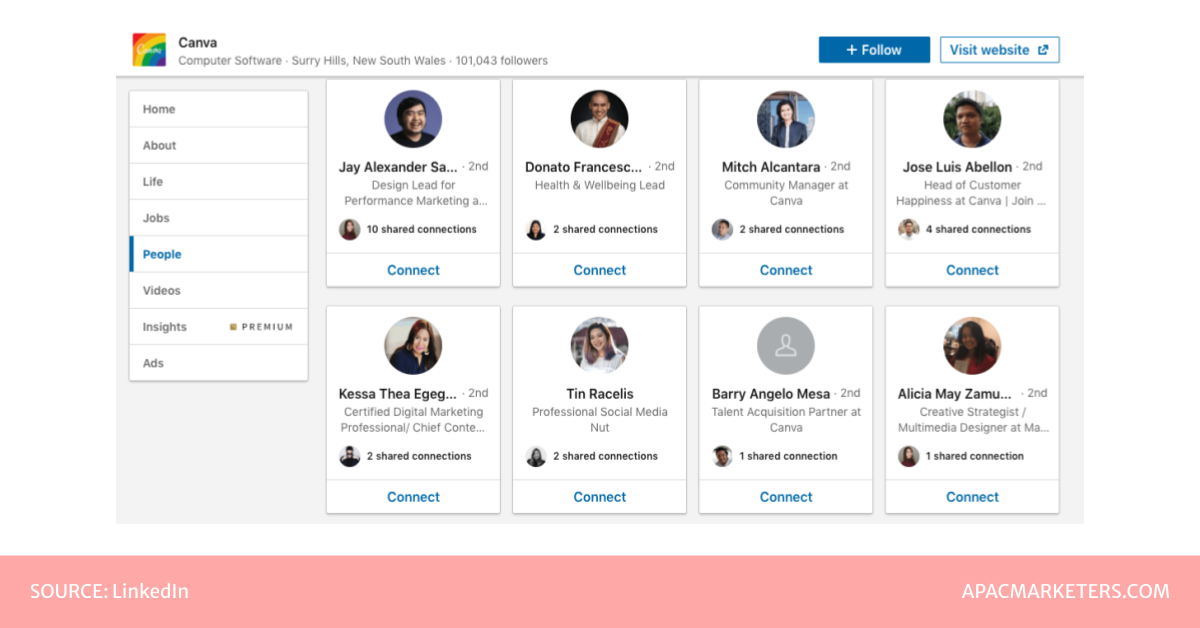View Jose Luis Abellon's 4 shared connections

click(x=965, y=229)
